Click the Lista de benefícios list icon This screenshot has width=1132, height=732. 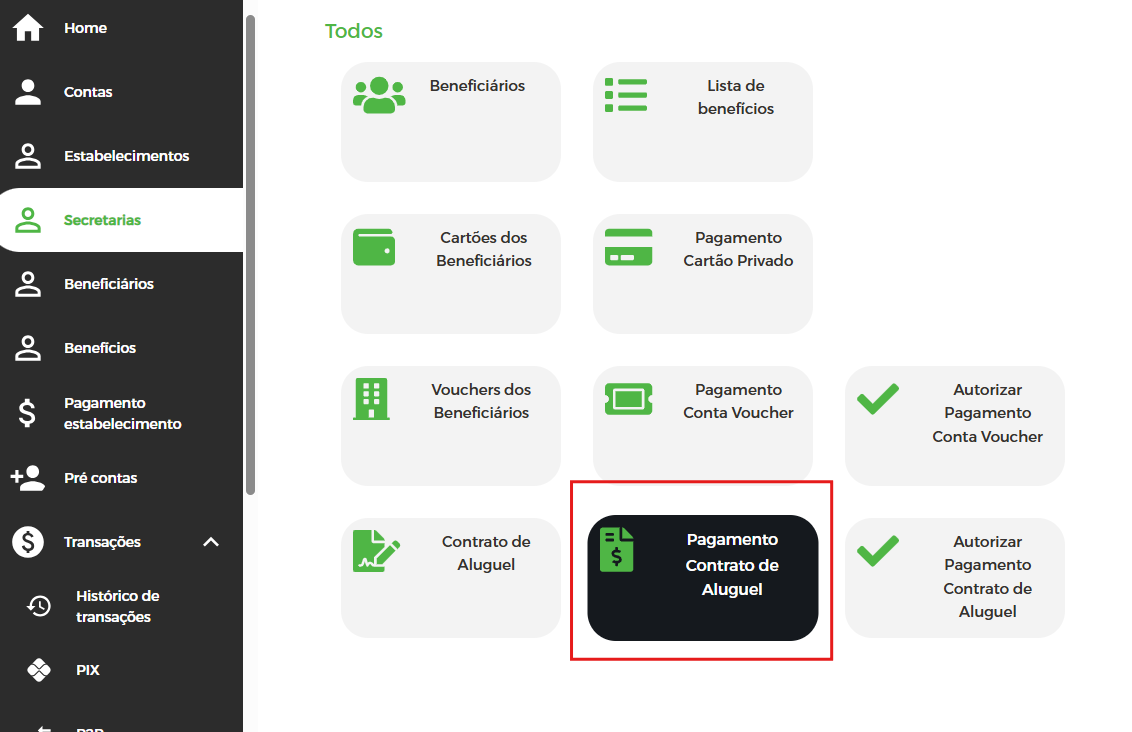pyautogui.click(x=626, y=95)
